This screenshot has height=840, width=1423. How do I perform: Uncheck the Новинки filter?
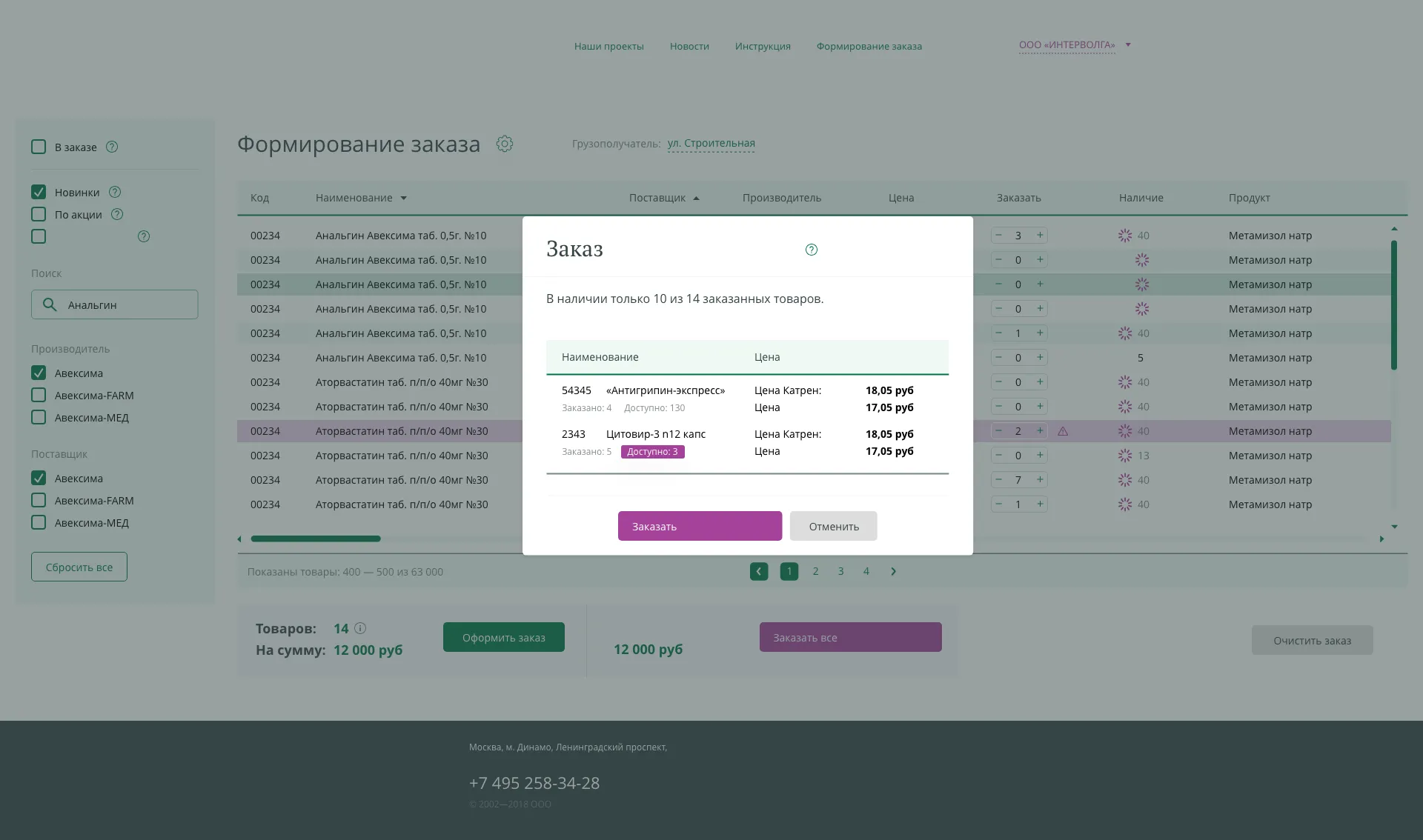tap(39, 192)
